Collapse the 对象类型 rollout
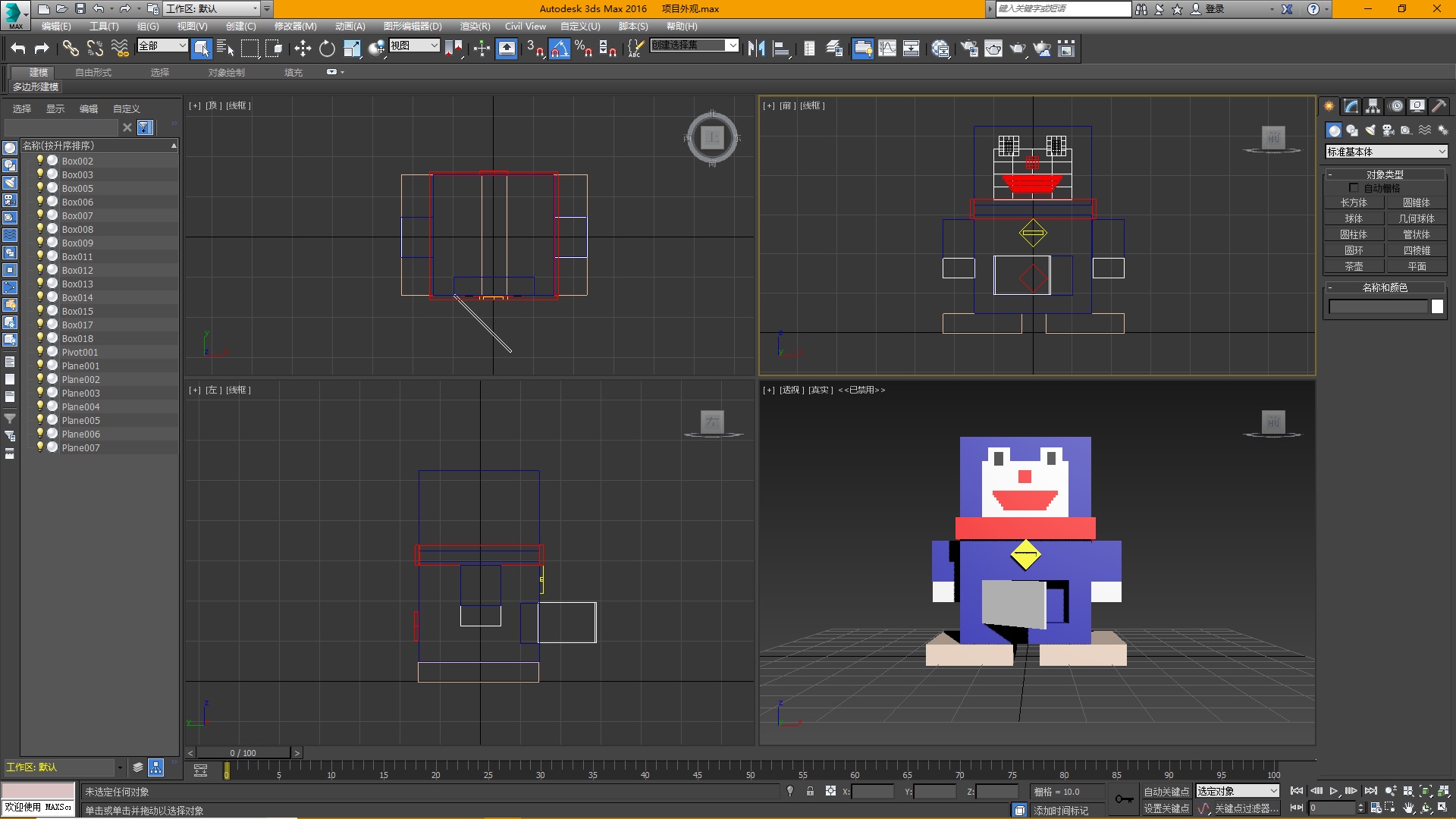 point(1385,174)
